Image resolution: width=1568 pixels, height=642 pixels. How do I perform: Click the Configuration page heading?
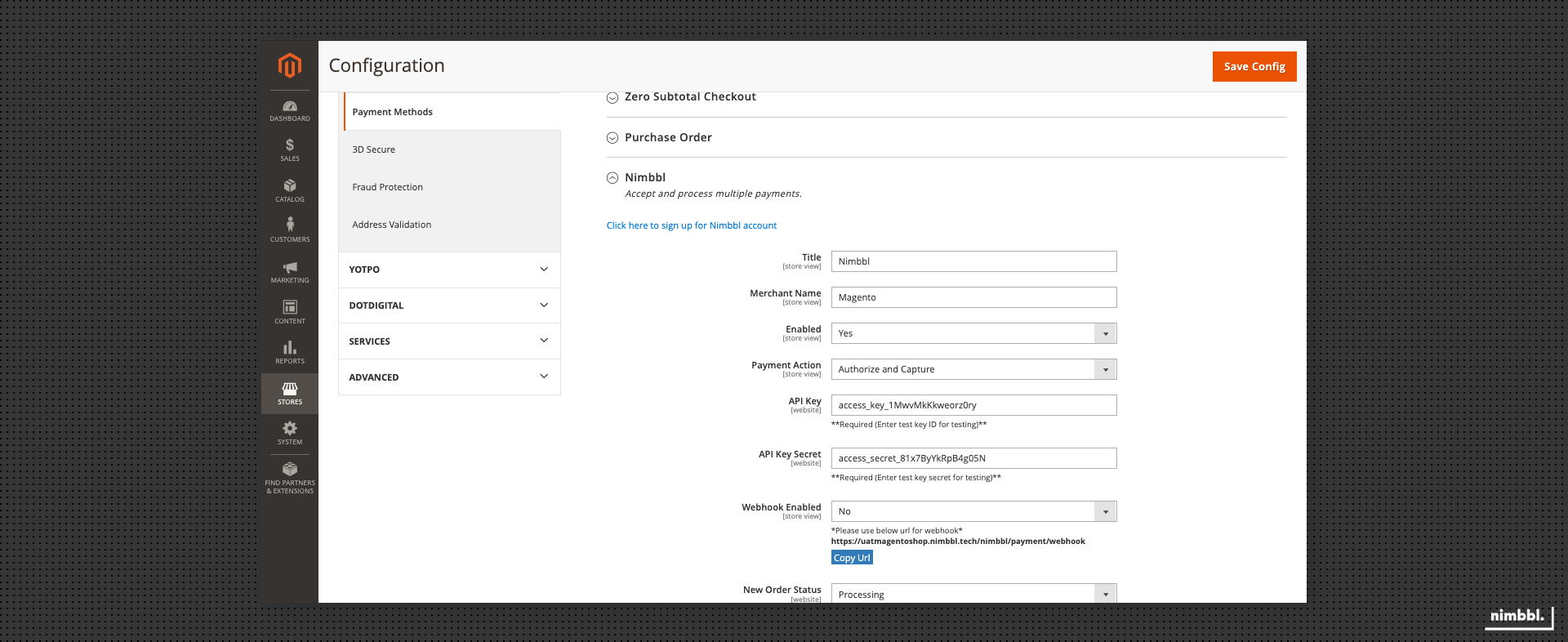click(x=386, y=65)
